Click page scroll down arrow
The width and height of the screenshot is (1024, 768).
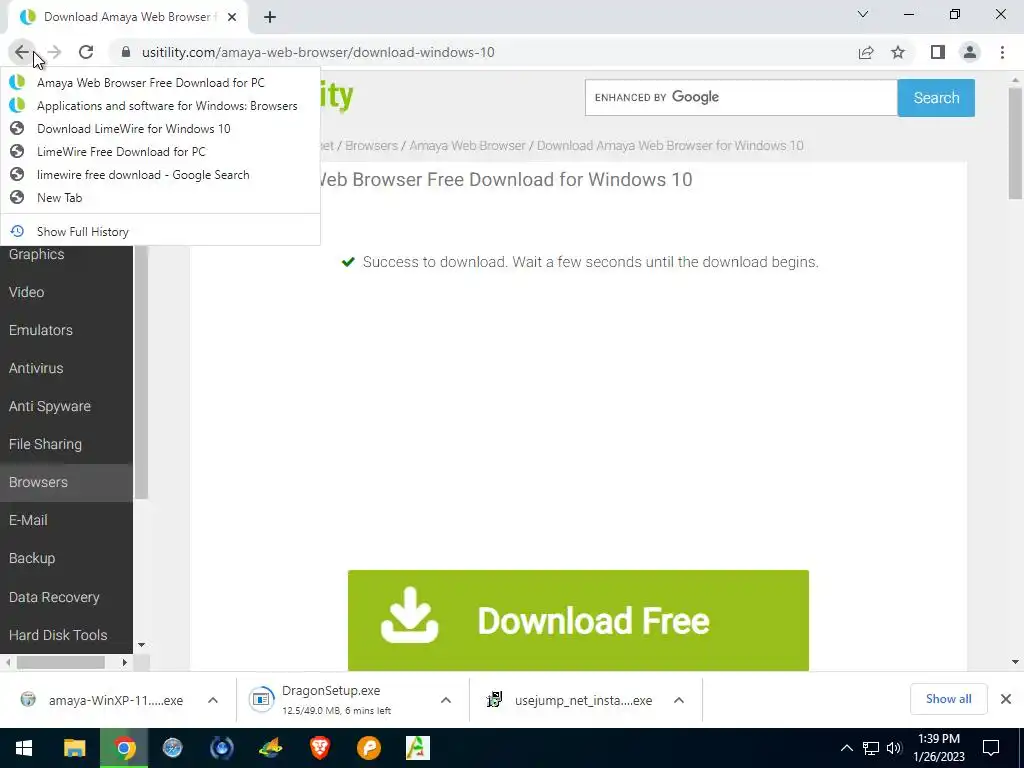(1015, 662)
